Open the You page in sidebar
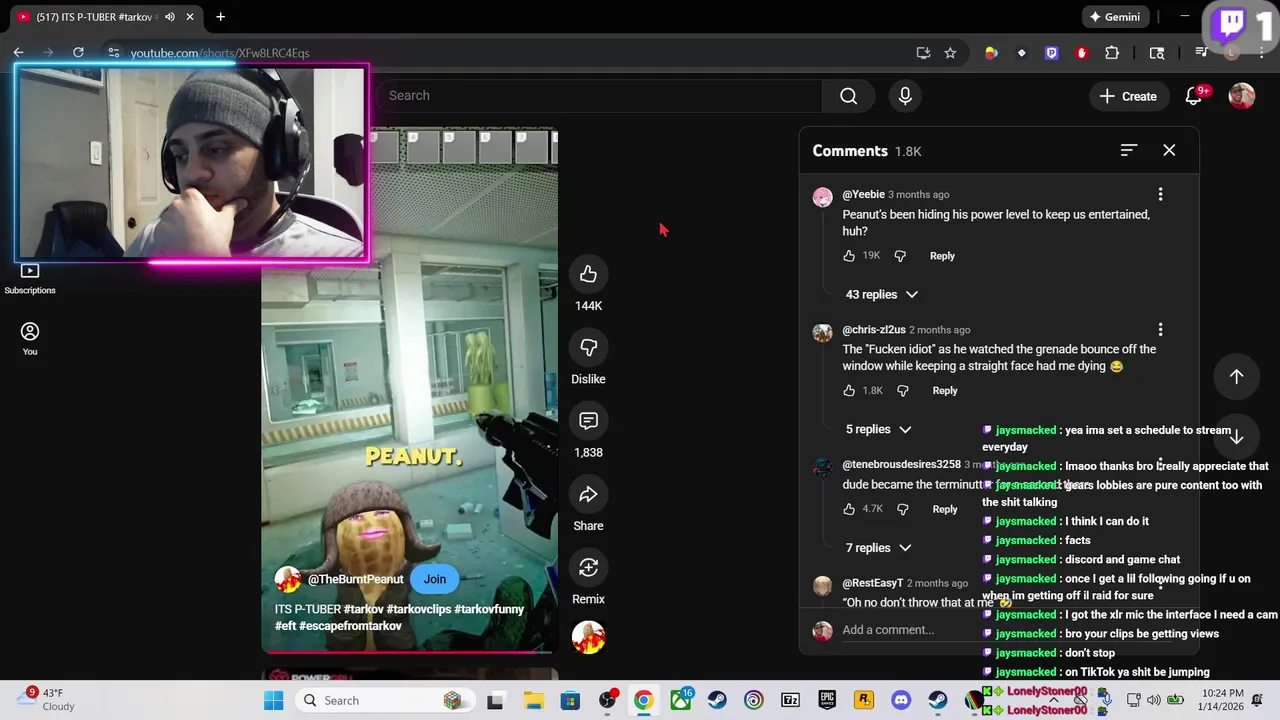1280x720 pixels. click(30, 339)
